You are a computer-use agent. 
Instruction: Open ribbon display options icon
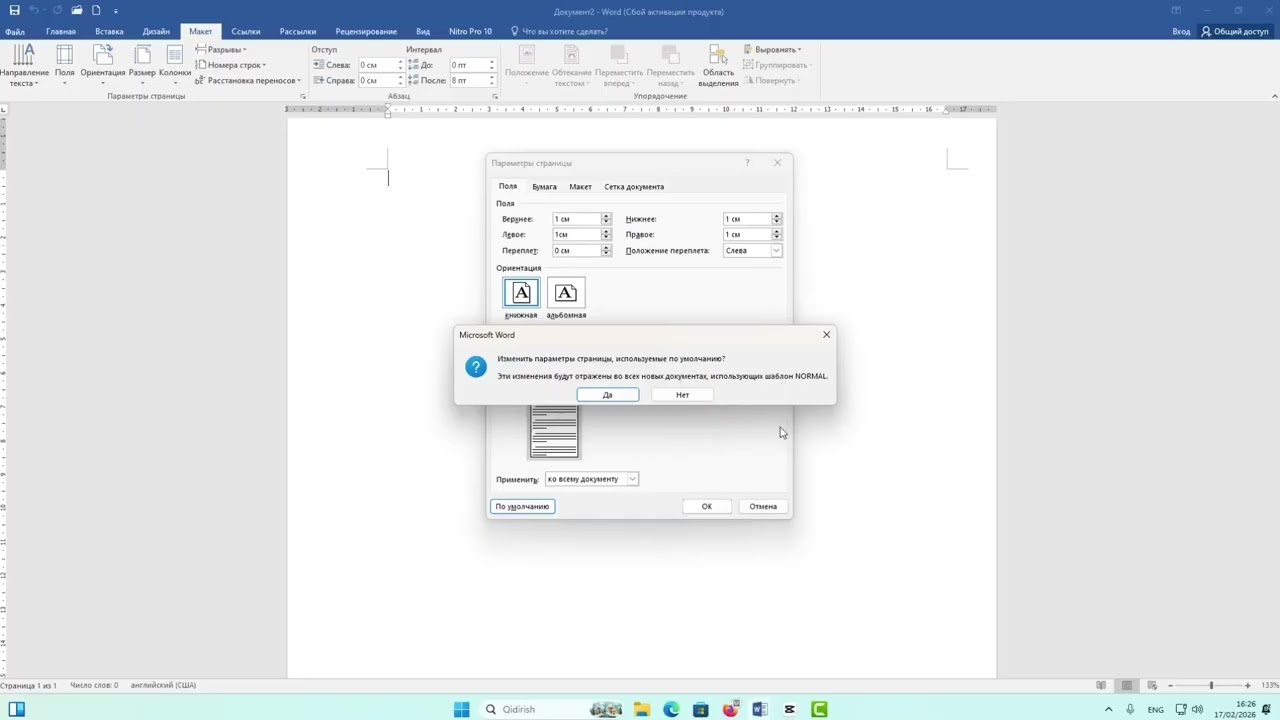click(1176, 10)
